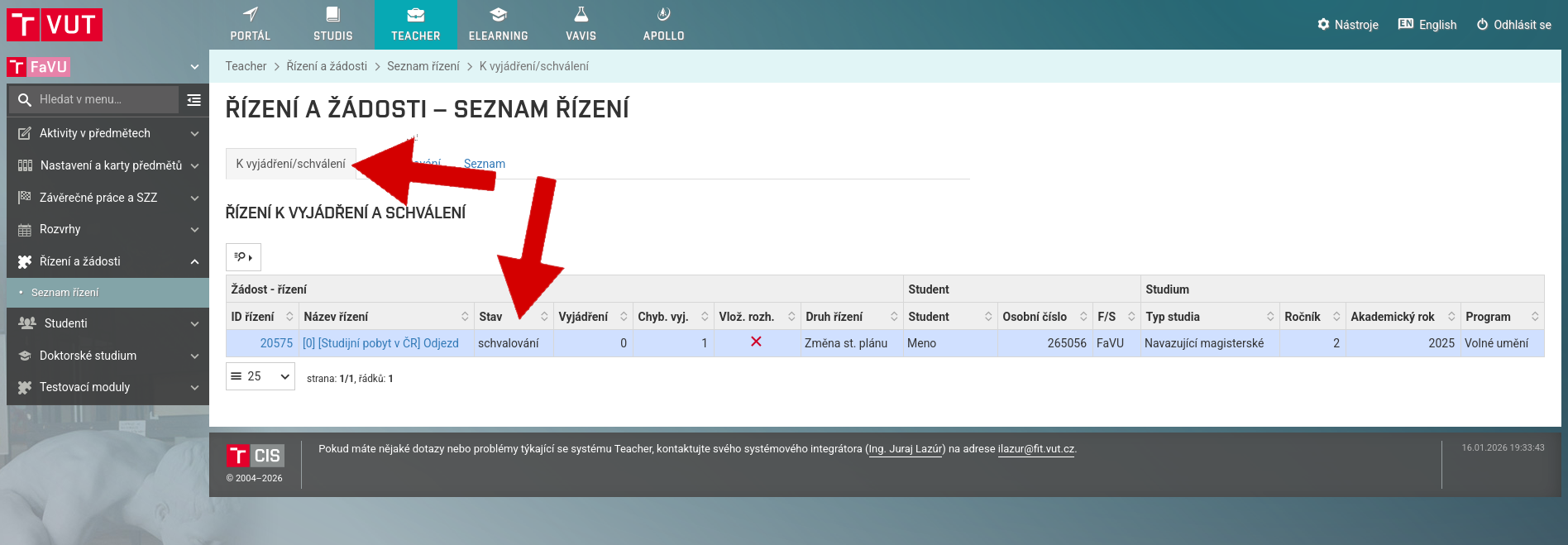Expand Testovací moduly menu
The image size is (1568, 545).
(108, 387)
